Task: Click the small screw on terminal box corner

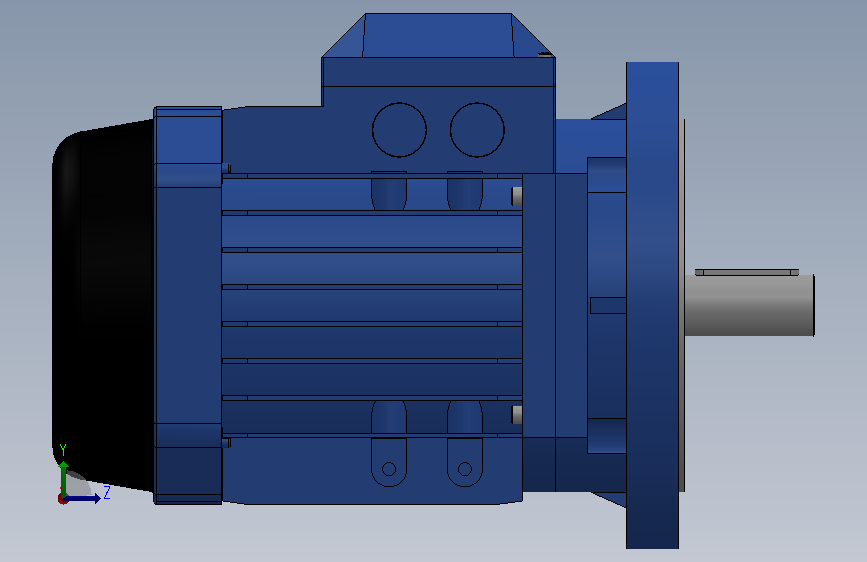Action: coord(545,54)
